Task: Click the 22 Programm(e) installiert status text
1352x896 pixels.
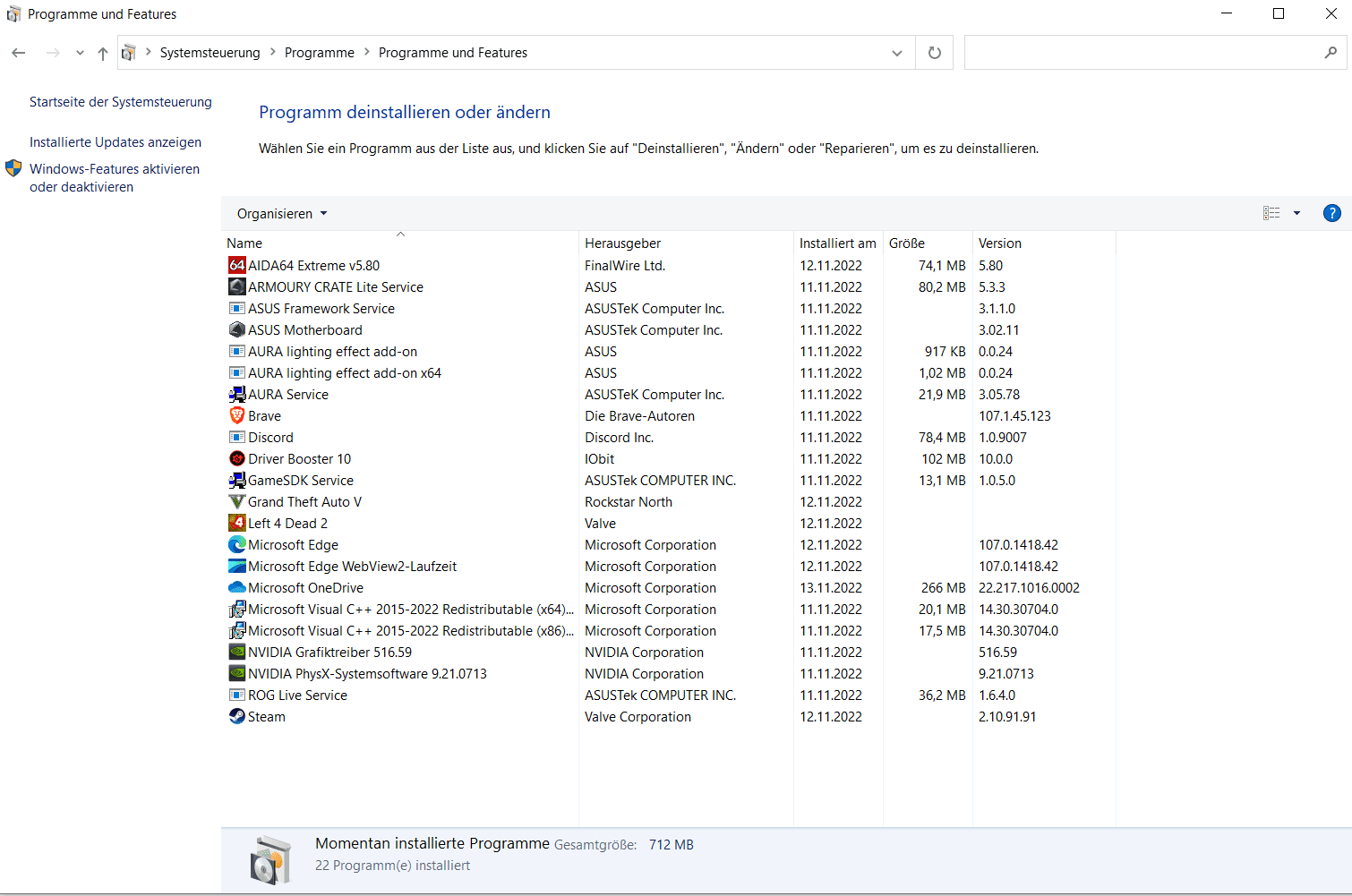Action: 392,866
